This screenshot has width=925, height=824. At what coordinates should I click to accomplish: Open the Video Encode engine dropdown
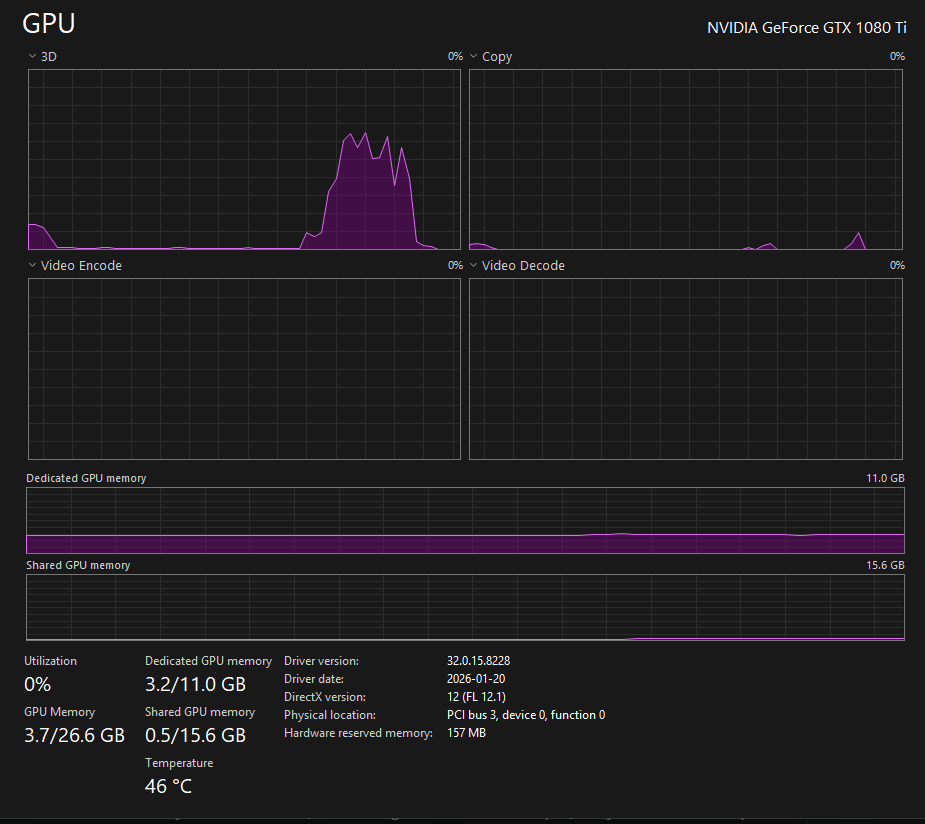32,265
